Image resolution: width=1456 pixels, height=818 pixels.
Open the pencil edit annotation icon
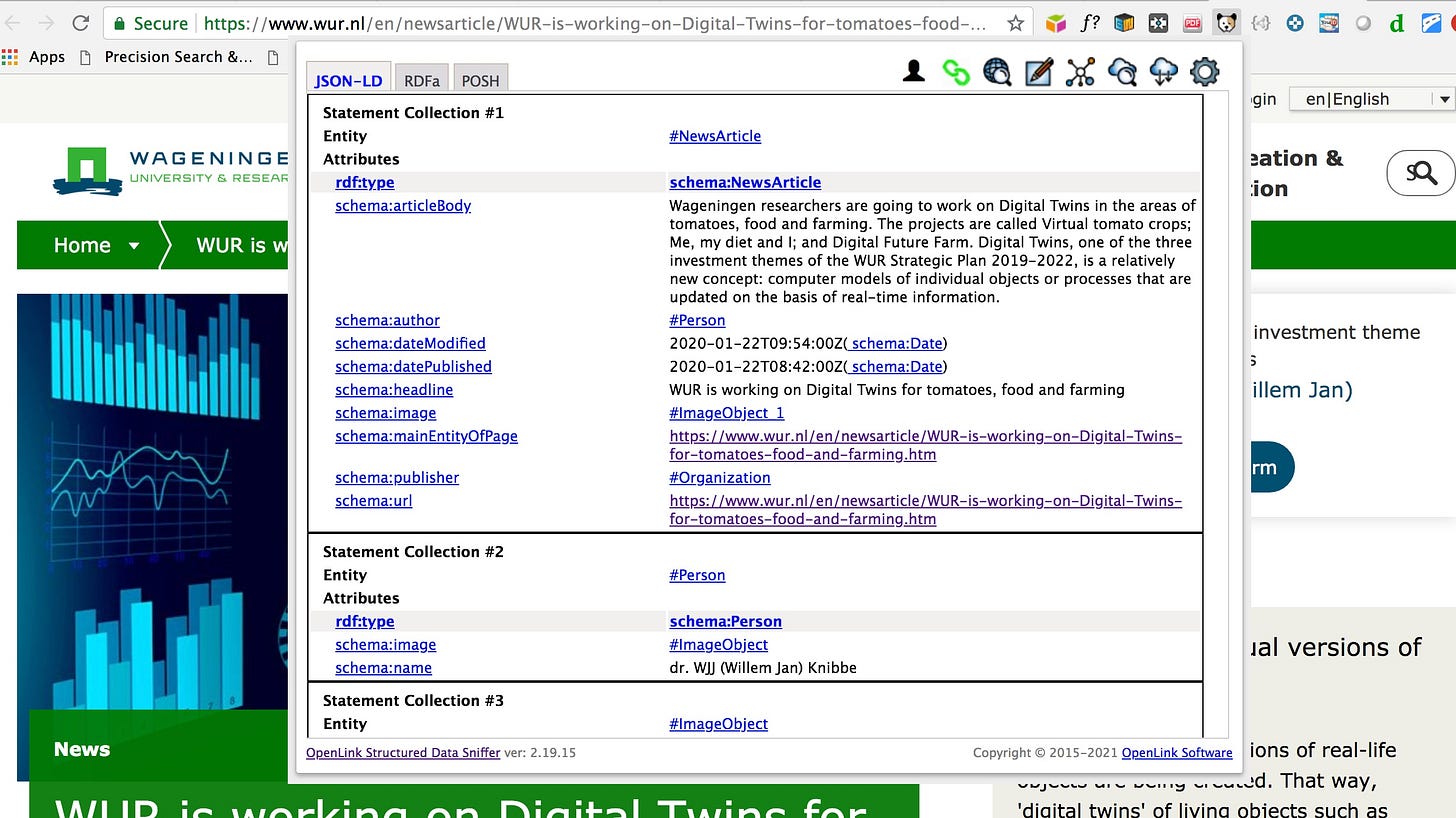(x=1039, y=71)
